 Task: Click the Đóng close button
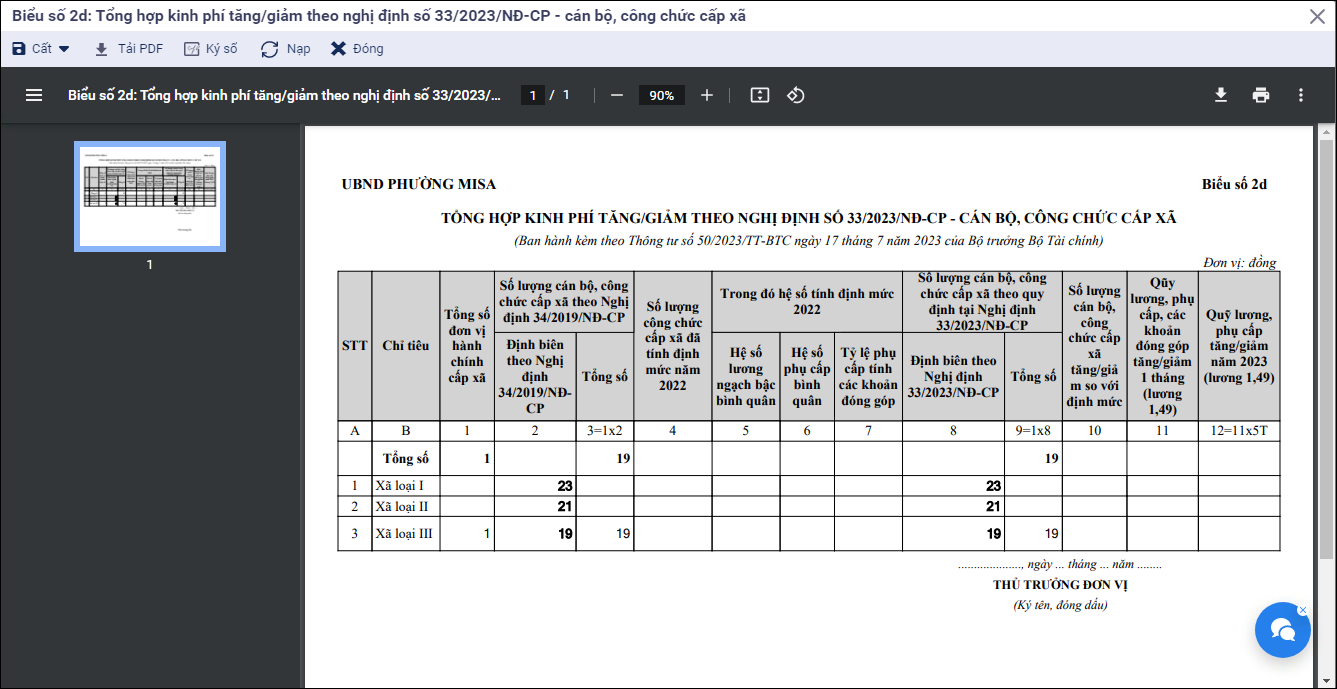357,49
